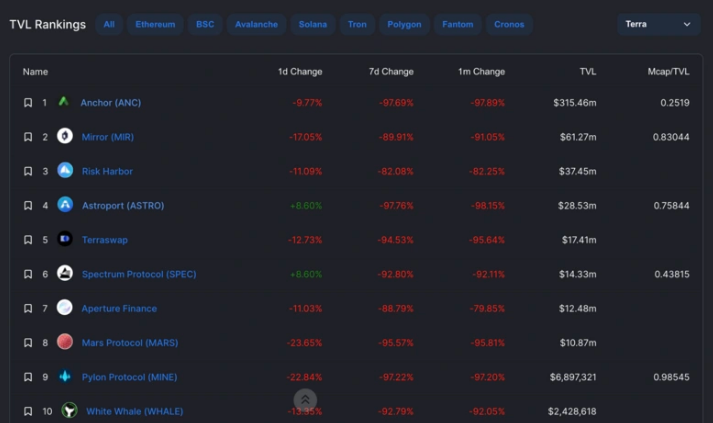Click Aperture Finance's -79.85% 1m change
The height and width of the screenshot is (423, 713).
pos(487,308)
